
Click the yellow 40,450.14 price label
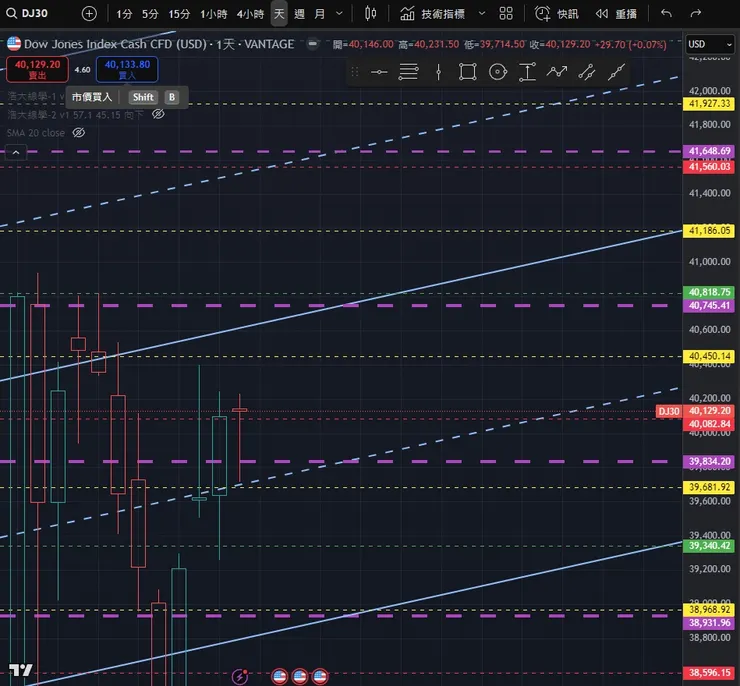point(709,356)
